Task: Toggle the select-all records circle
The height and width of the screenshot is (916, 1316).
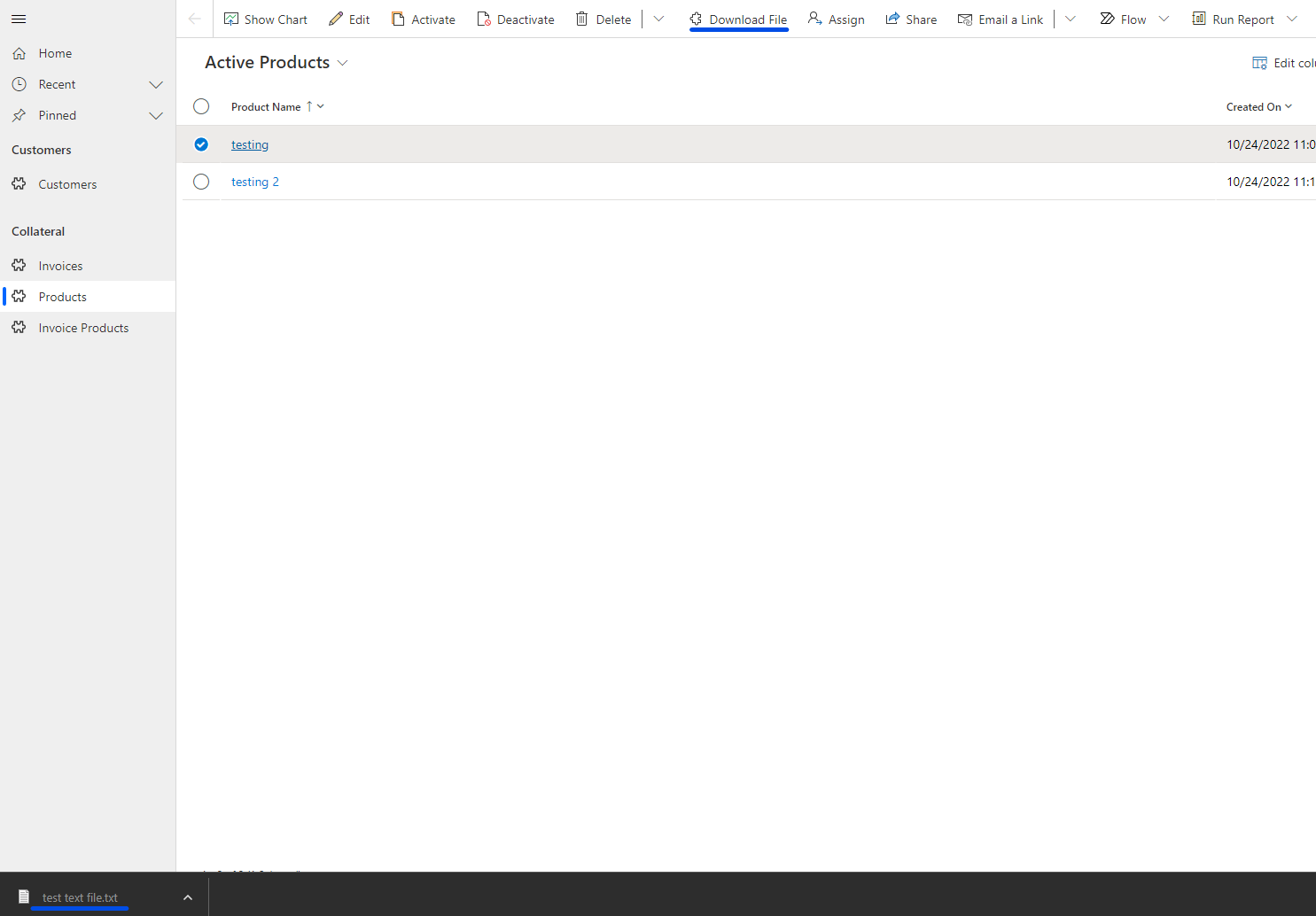Action: tap(201, 105)
